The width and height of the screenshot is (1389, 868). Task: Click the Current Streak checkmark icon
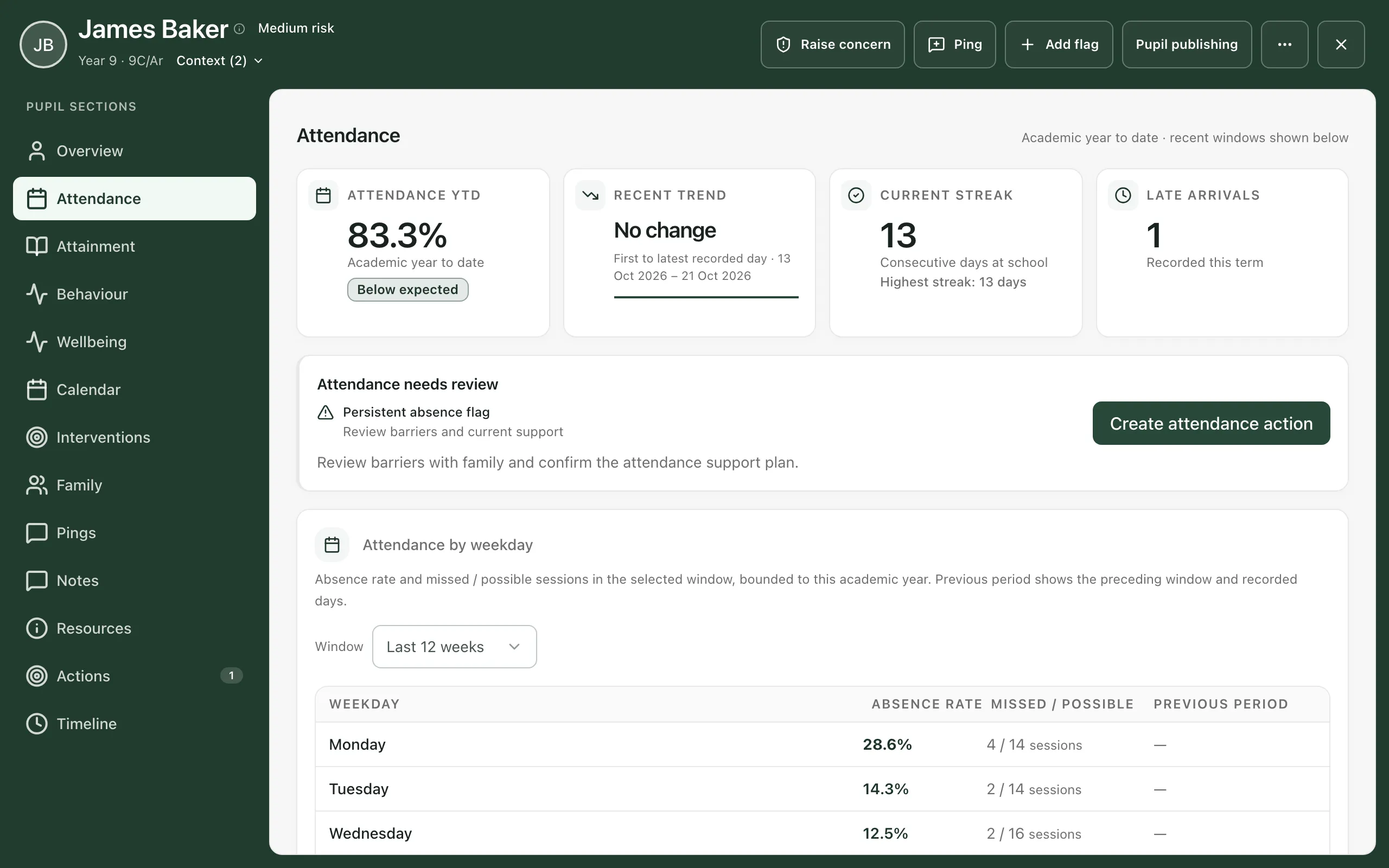(856, 195)
